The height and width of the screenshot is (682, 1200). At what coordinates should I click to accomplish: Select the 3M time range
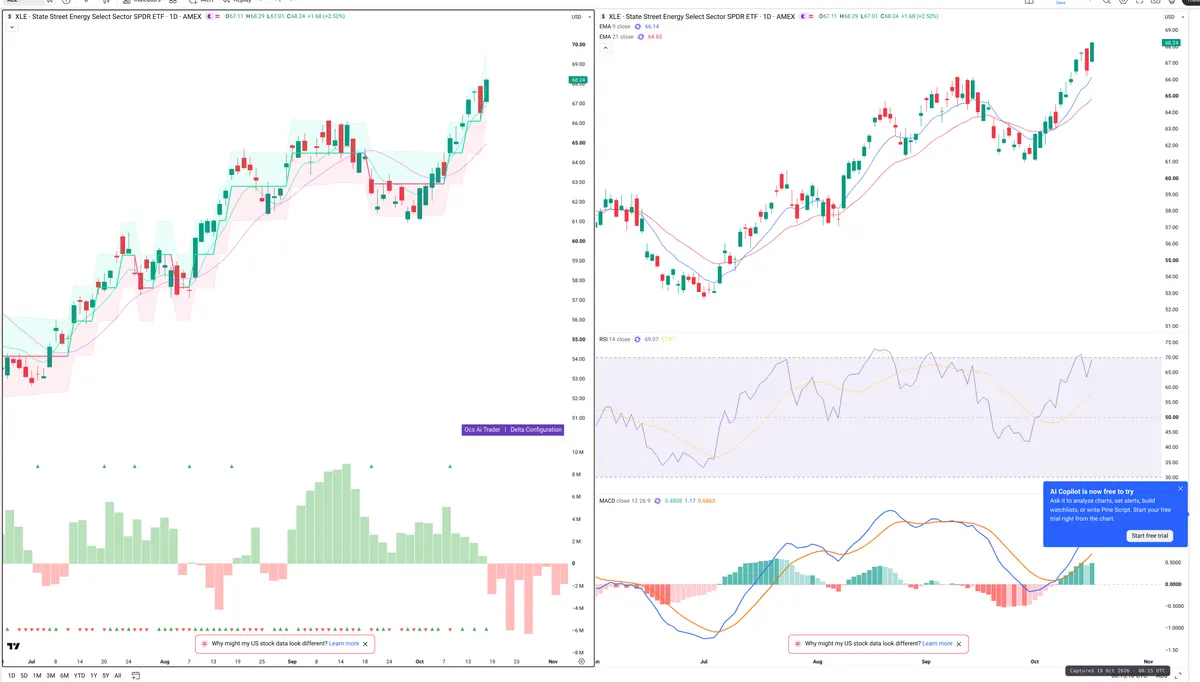pyautogui.click(x=50, y=676)
